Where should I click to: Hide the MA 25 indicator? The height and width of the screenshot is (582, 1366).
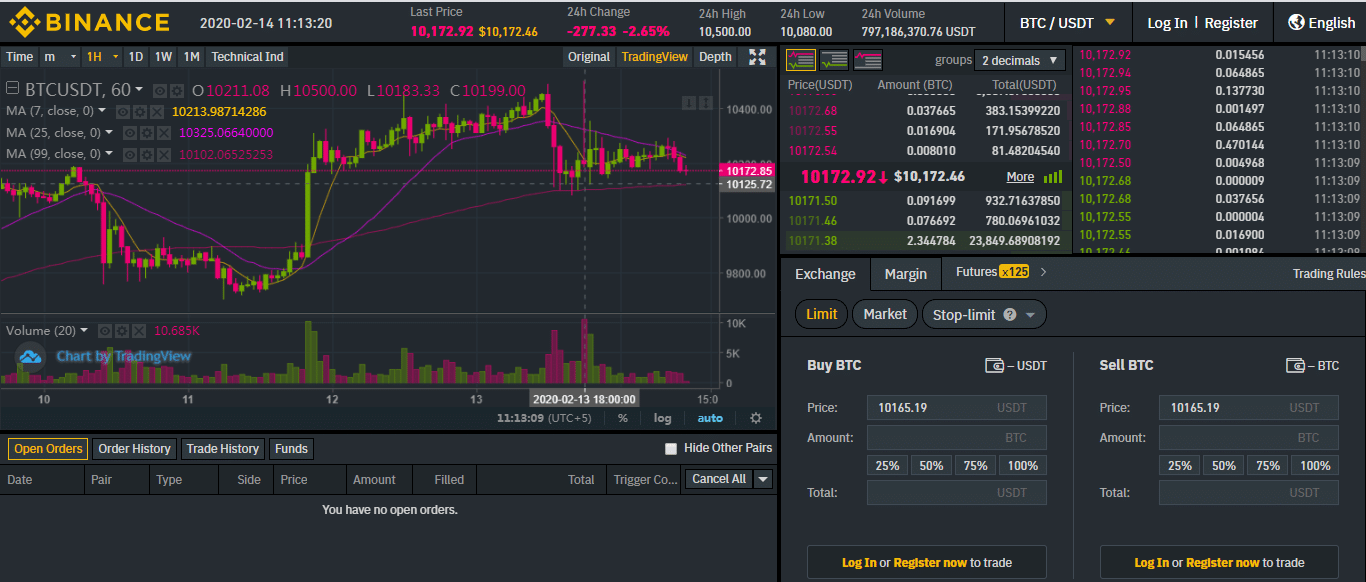point(130,132)
